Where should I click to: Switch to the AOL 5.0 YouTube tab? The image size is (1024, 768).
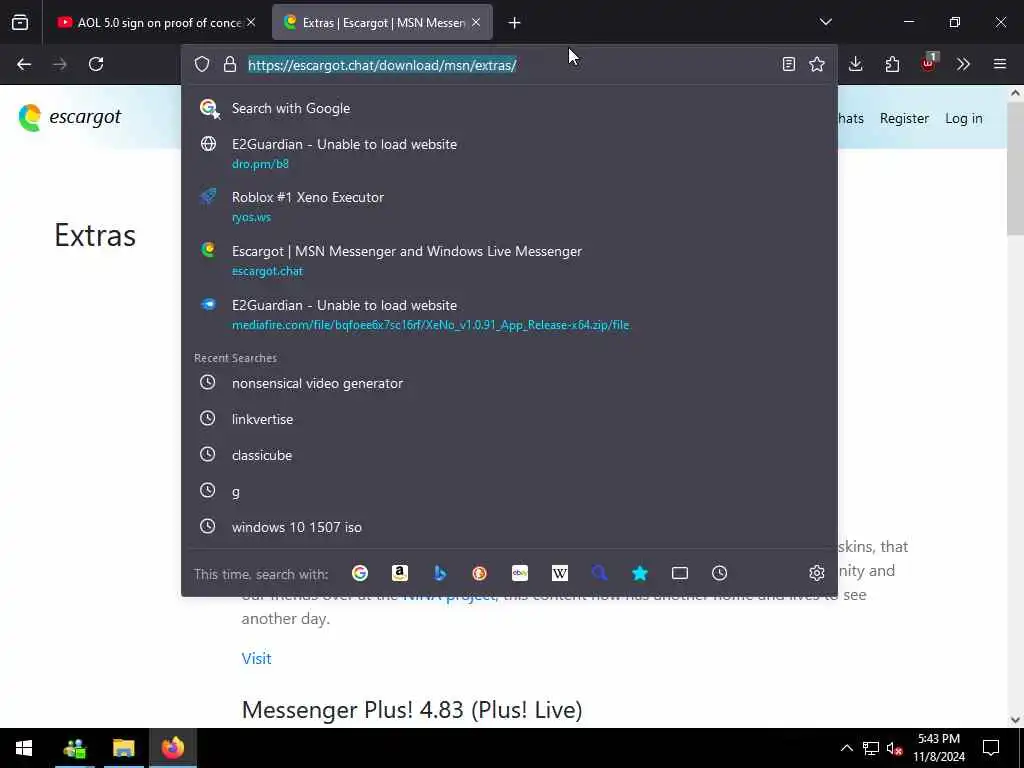coord(157,23)
